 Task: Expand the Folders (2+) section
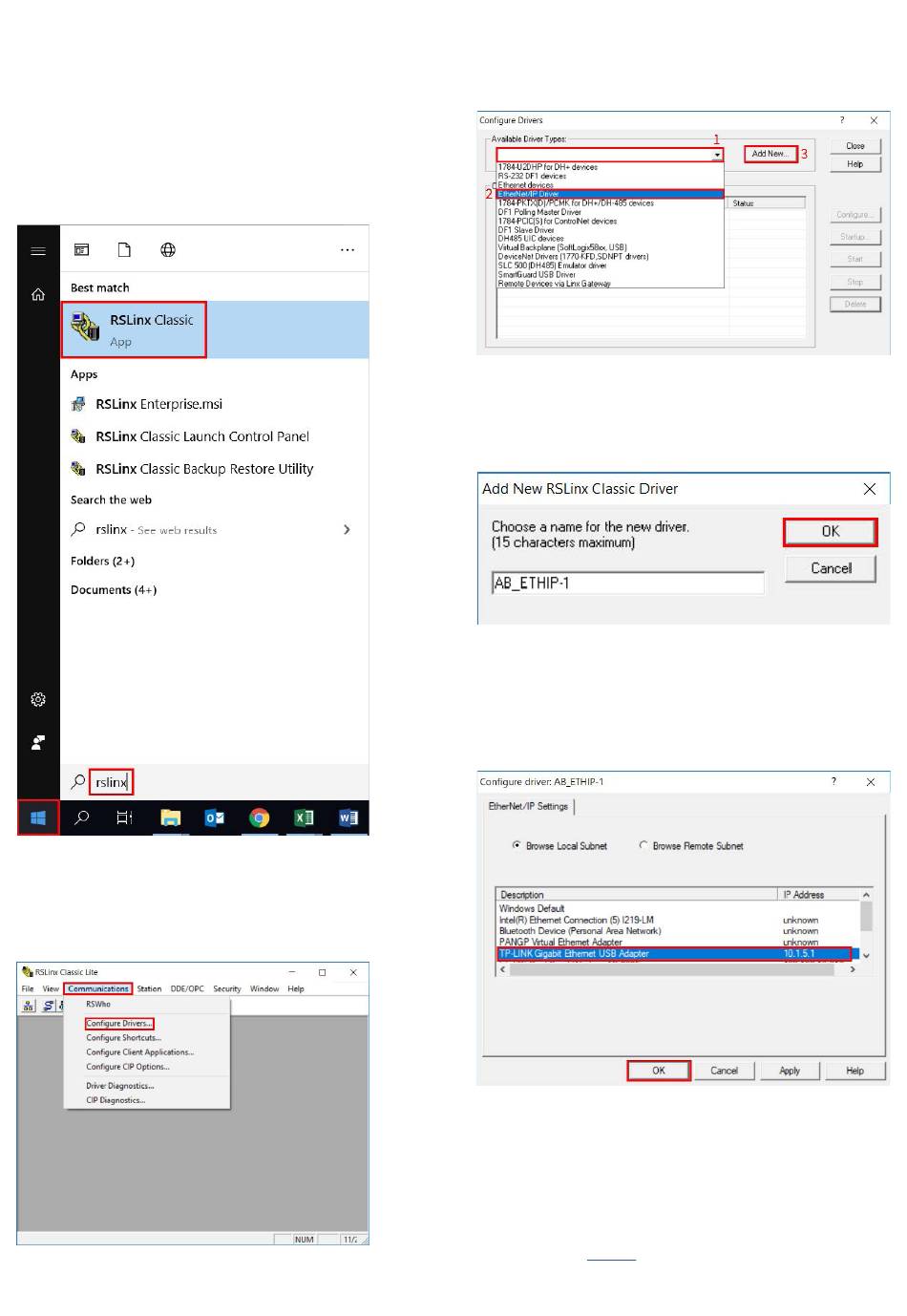[102, 562]
